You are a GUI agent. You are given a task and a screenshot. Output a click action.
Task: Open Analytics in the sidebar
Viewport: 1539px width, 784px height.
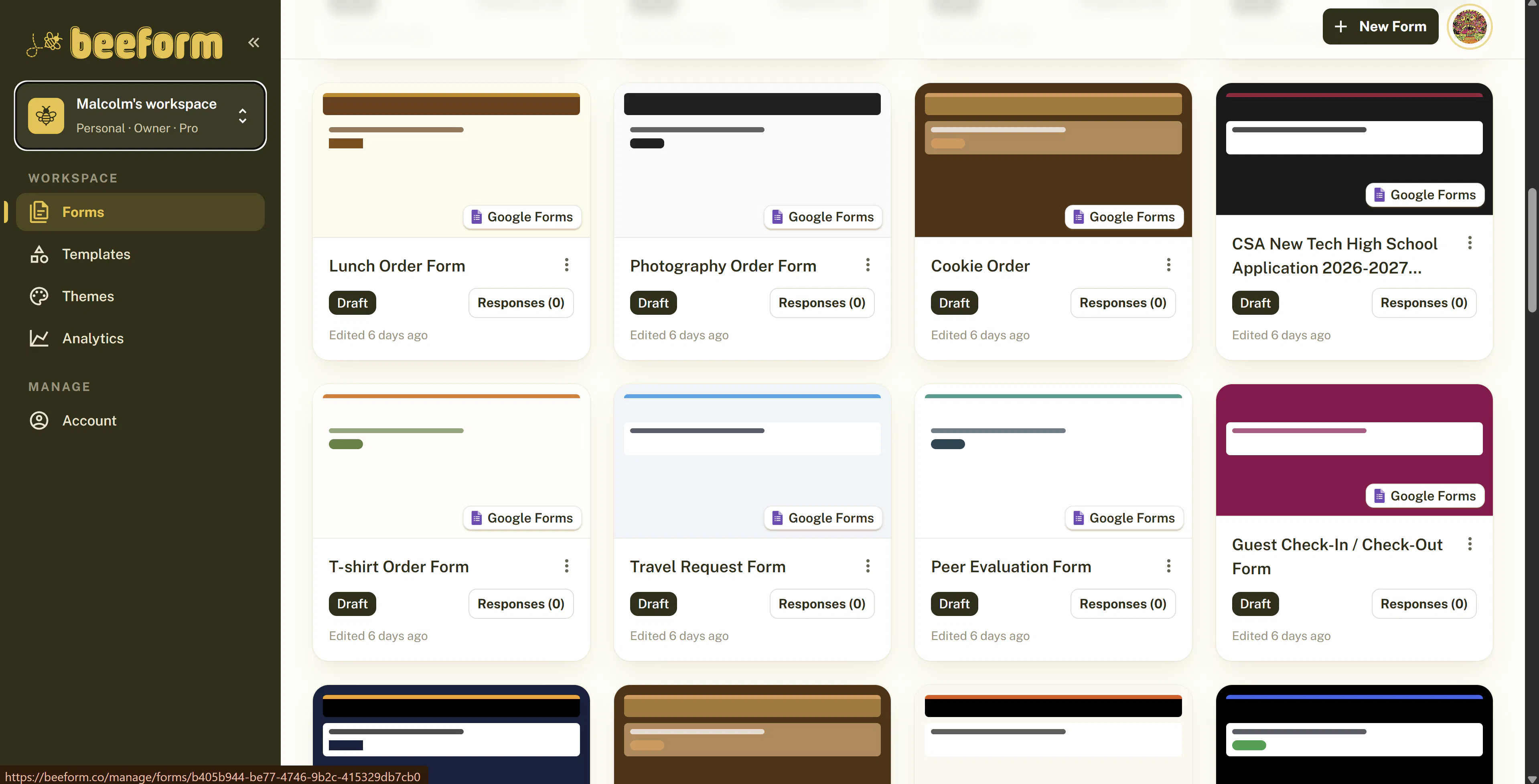coord(140,338)
